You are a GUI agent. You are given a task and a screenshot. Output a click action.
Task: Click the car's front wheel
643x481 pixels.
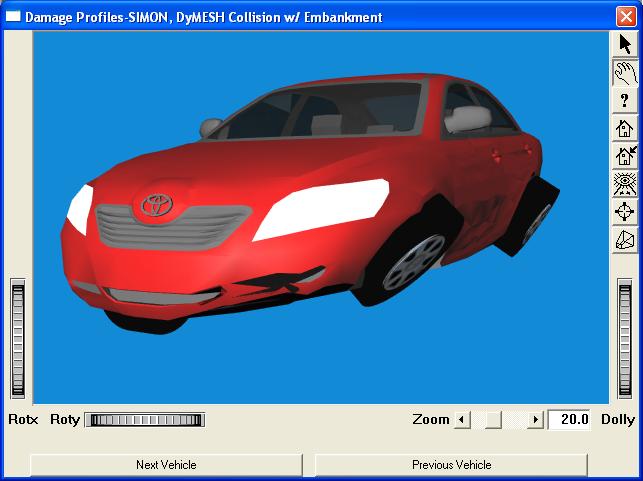[x=411, y=260]
